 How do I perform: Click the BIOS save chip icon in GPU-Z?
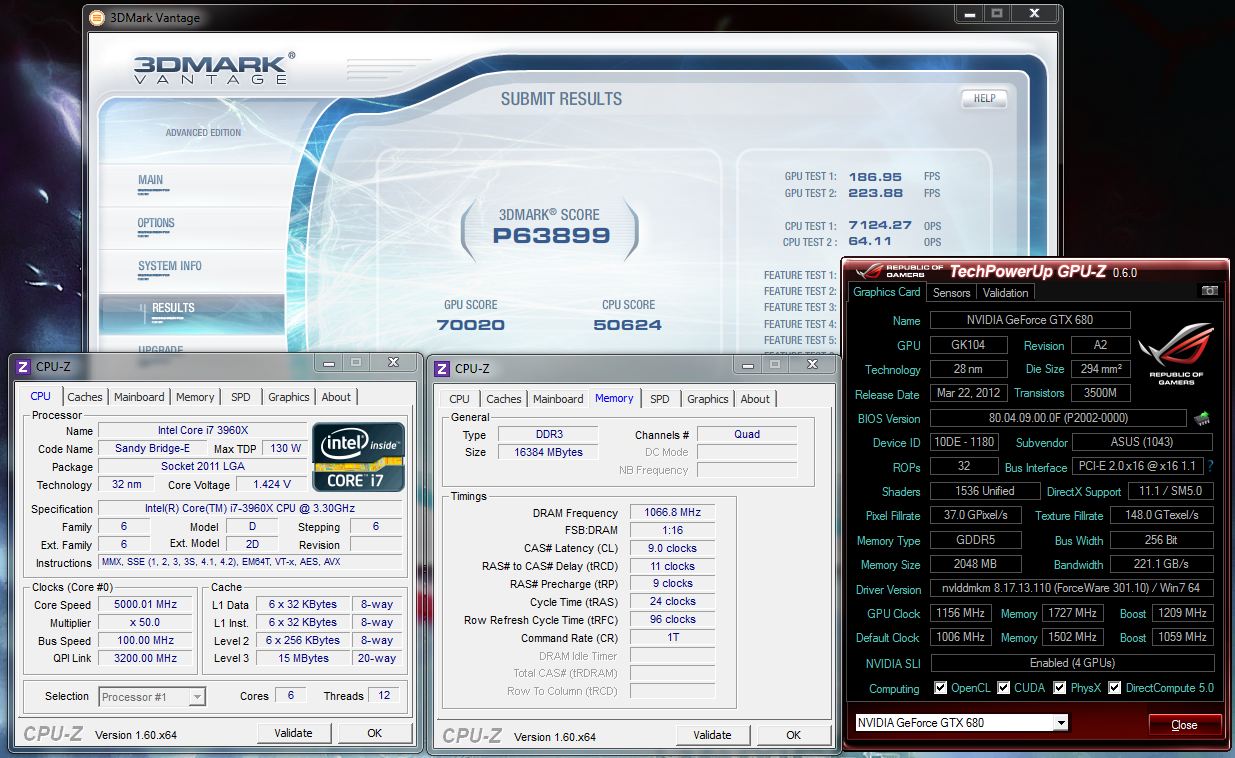coord(1202,418)
